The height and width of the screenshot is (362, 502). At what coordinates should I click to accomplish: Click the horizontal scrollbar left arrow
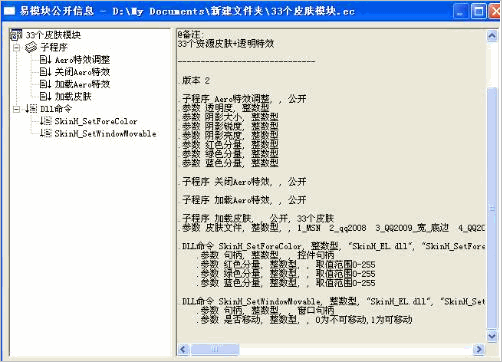tap(183, 349)
